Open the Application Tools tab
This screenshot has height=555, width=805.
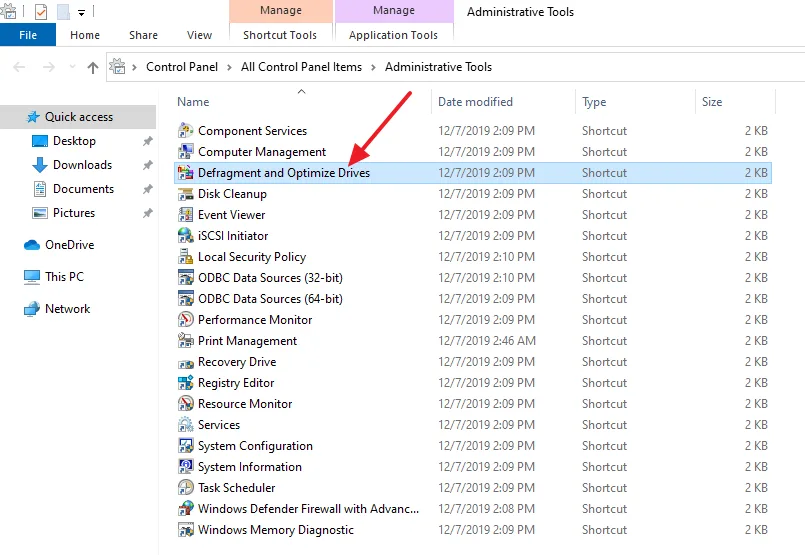(393, 35)
